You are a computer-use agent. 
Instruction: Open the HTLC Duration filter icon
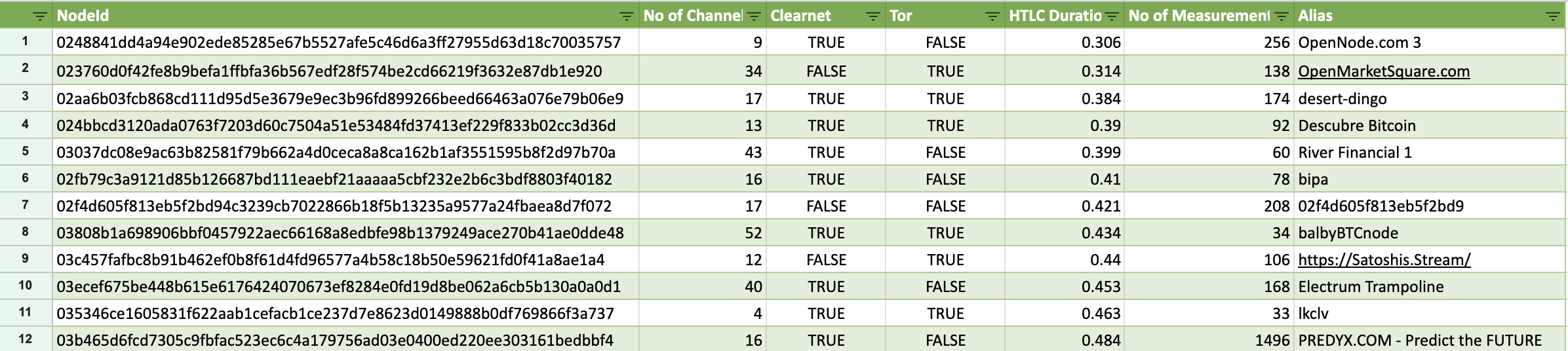(x=1112, y=16)
